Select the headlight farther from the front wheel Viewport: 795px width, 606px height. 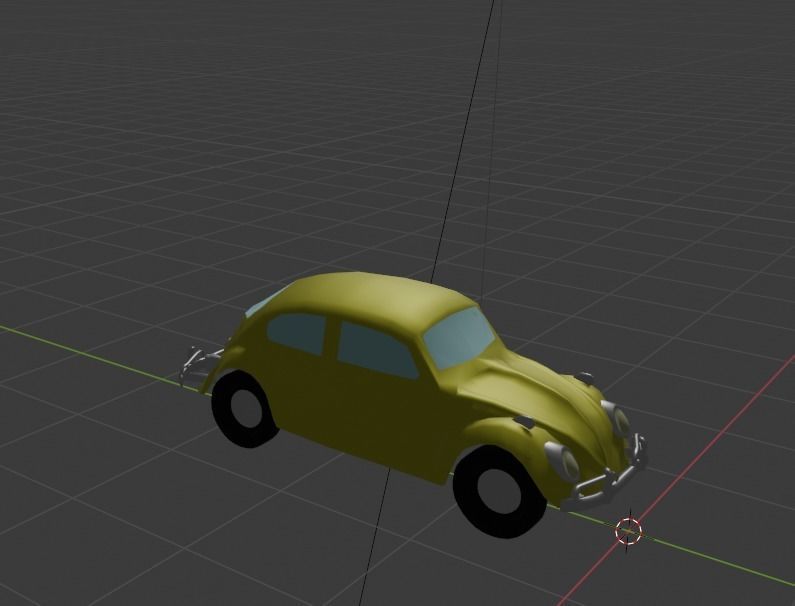[617, 418]
